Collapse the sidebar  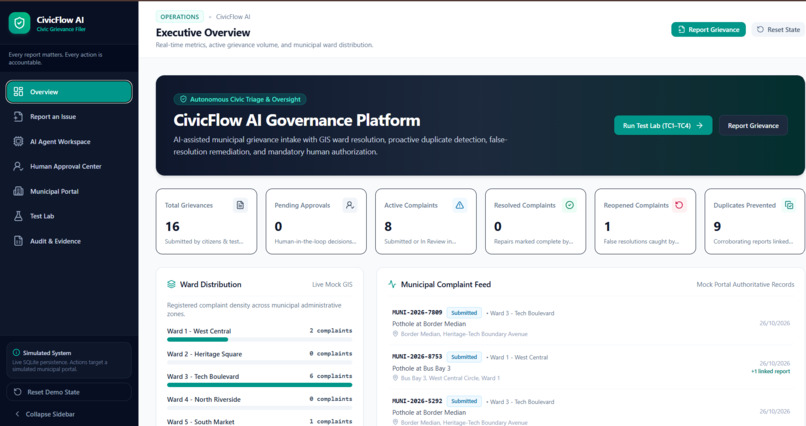tap(45, 414)
